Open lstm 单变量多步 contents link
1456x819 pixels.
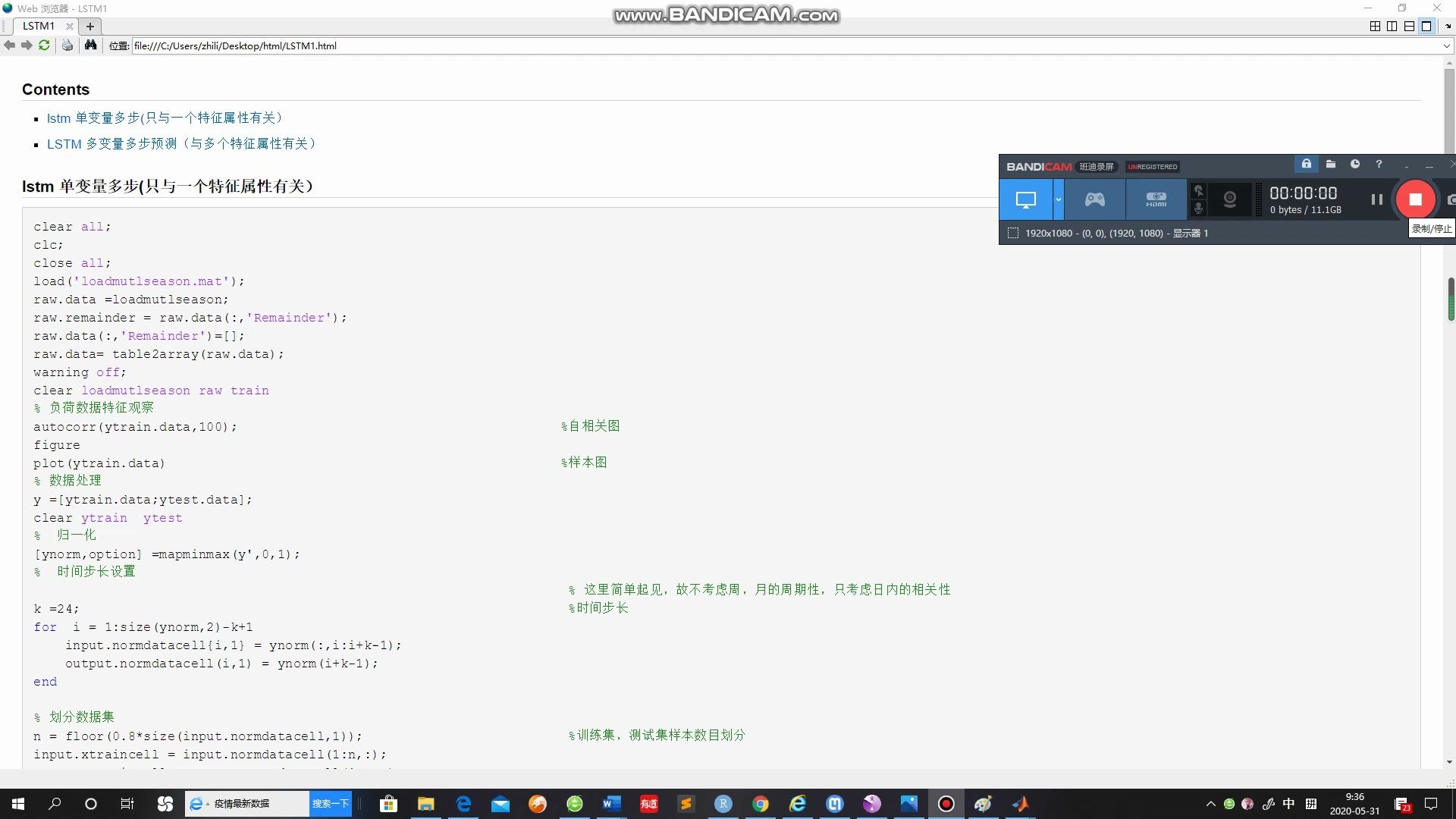pyautogui.click(x=165, y=118)
